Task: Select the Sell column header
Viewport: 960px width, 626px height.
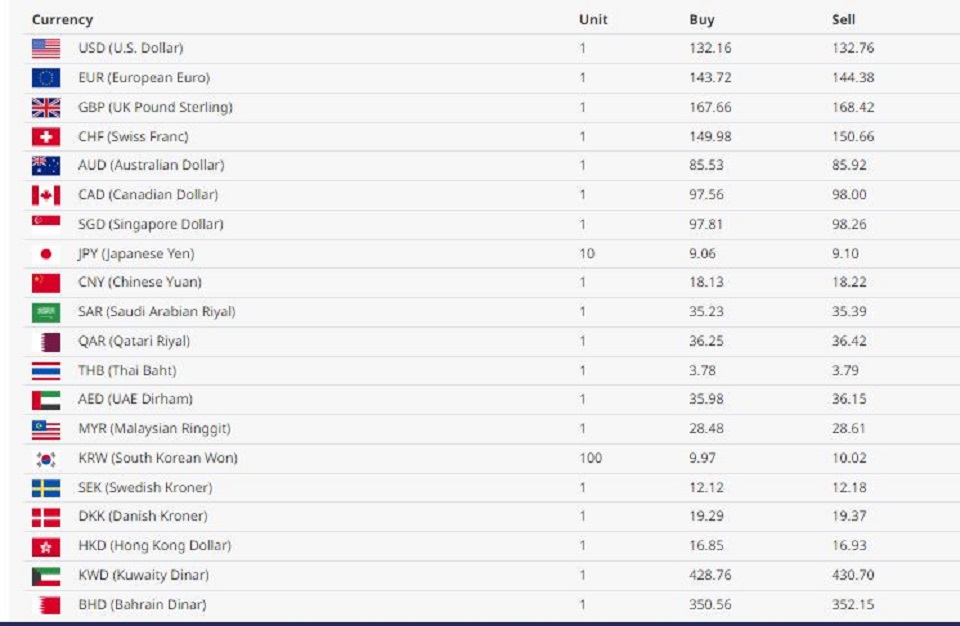Action: (x=843, y=20)
